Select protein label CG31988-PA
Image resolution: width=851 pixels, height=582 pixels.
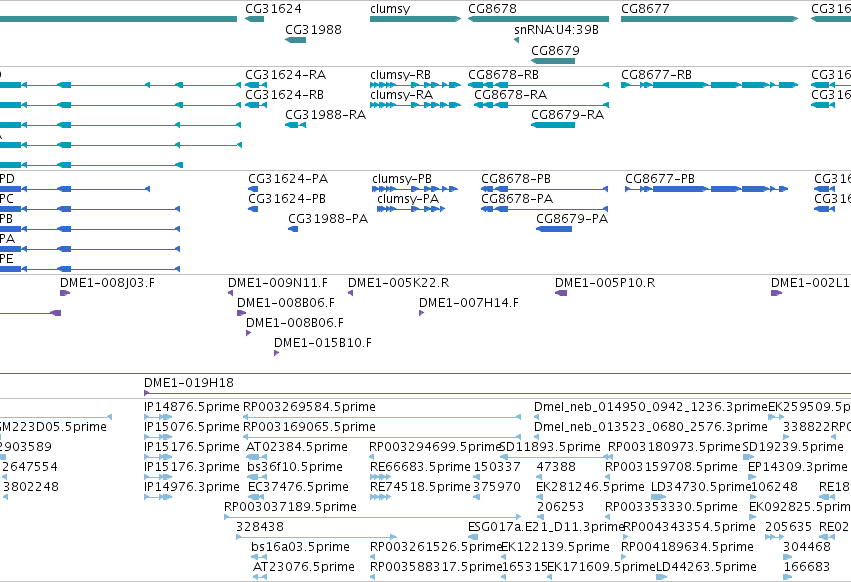[x=328, y=219]
